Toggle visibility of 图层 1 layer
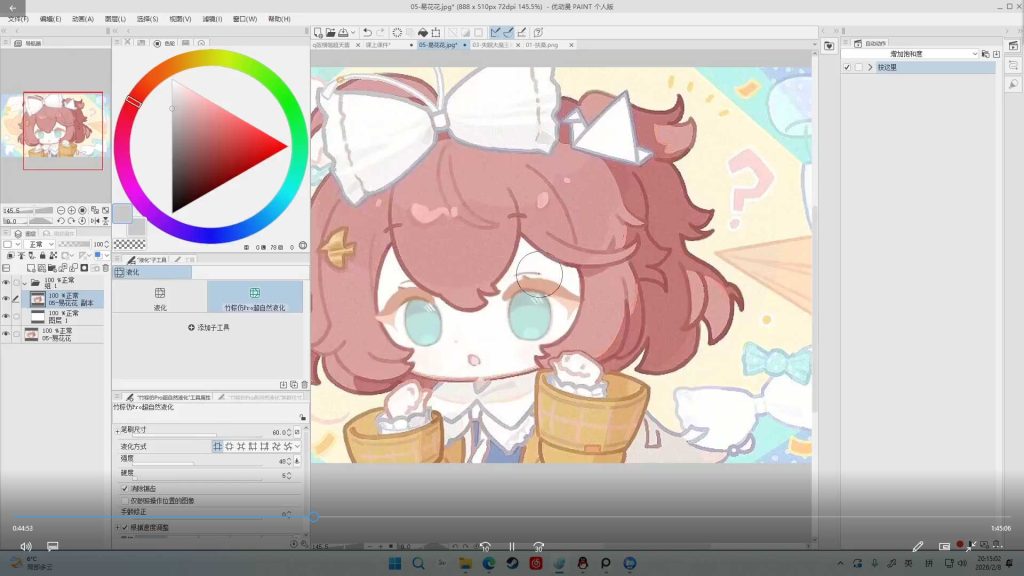The height and width of the screenshot is (576, 1024). [x=6, y=317]
